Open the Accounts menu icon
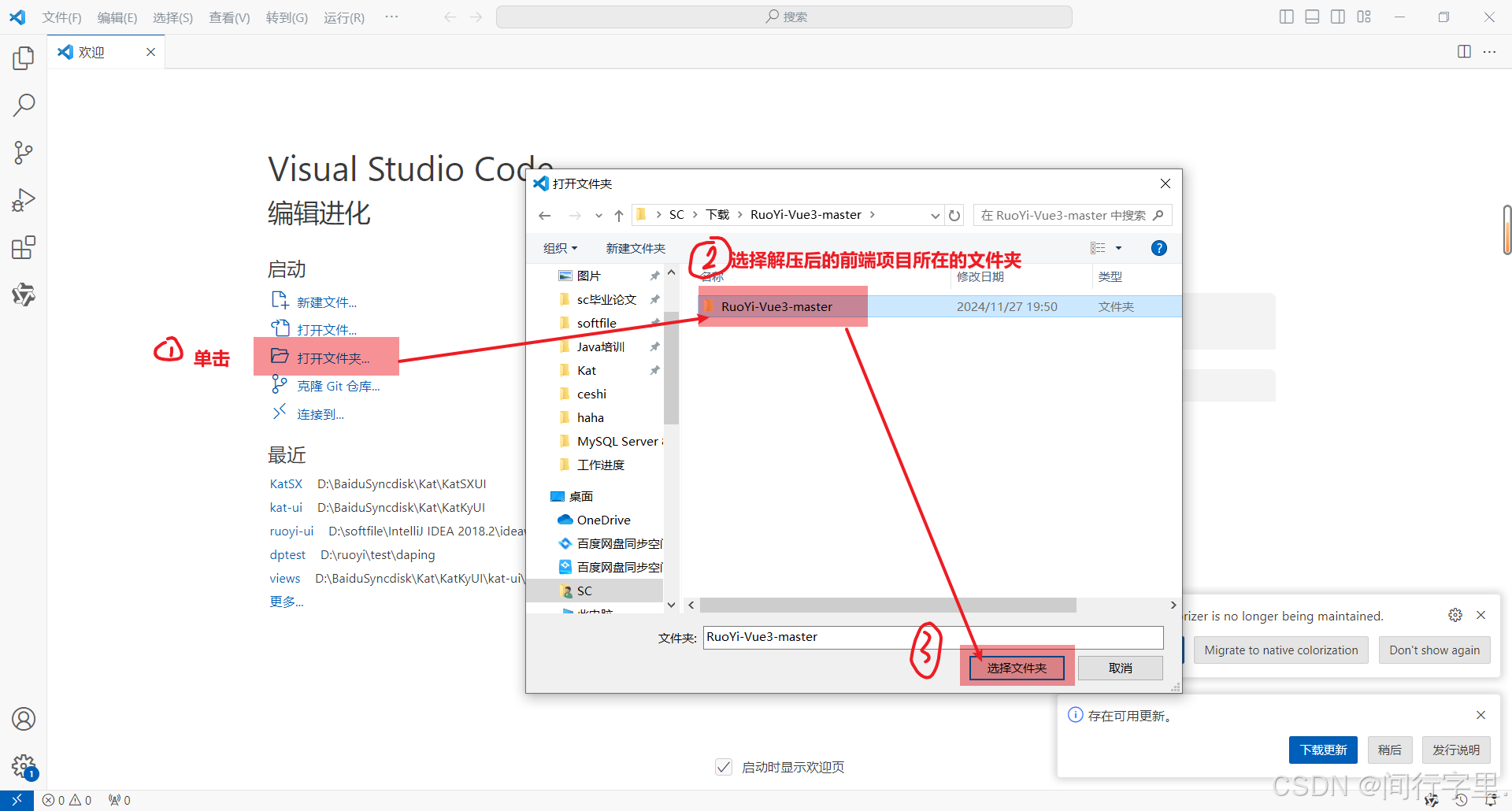Viewport: 1512px width, 811px height. 24,719
